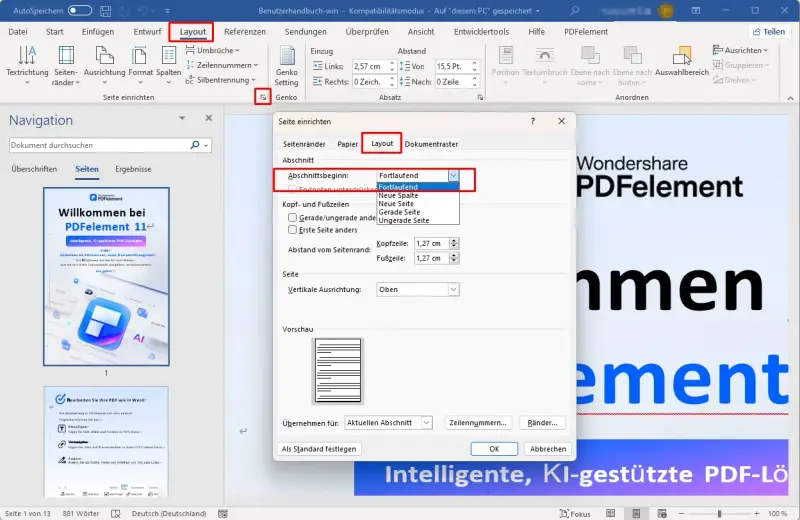Image resolution: width=800 pixels, height=520 pixels.
Task: Switch to the PDFelement ribbon tab
Action: click(586, 32)
